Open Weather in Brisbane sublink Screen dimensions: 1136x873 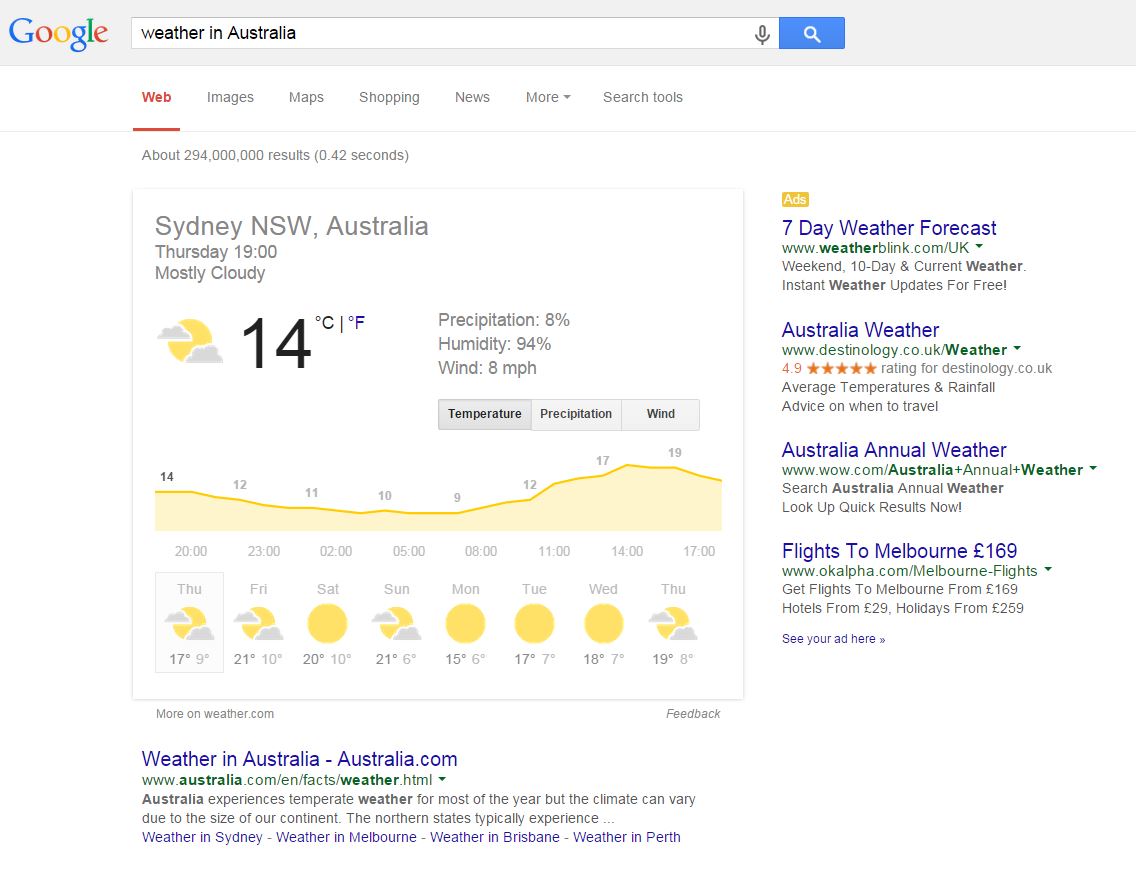pos(495,838)
